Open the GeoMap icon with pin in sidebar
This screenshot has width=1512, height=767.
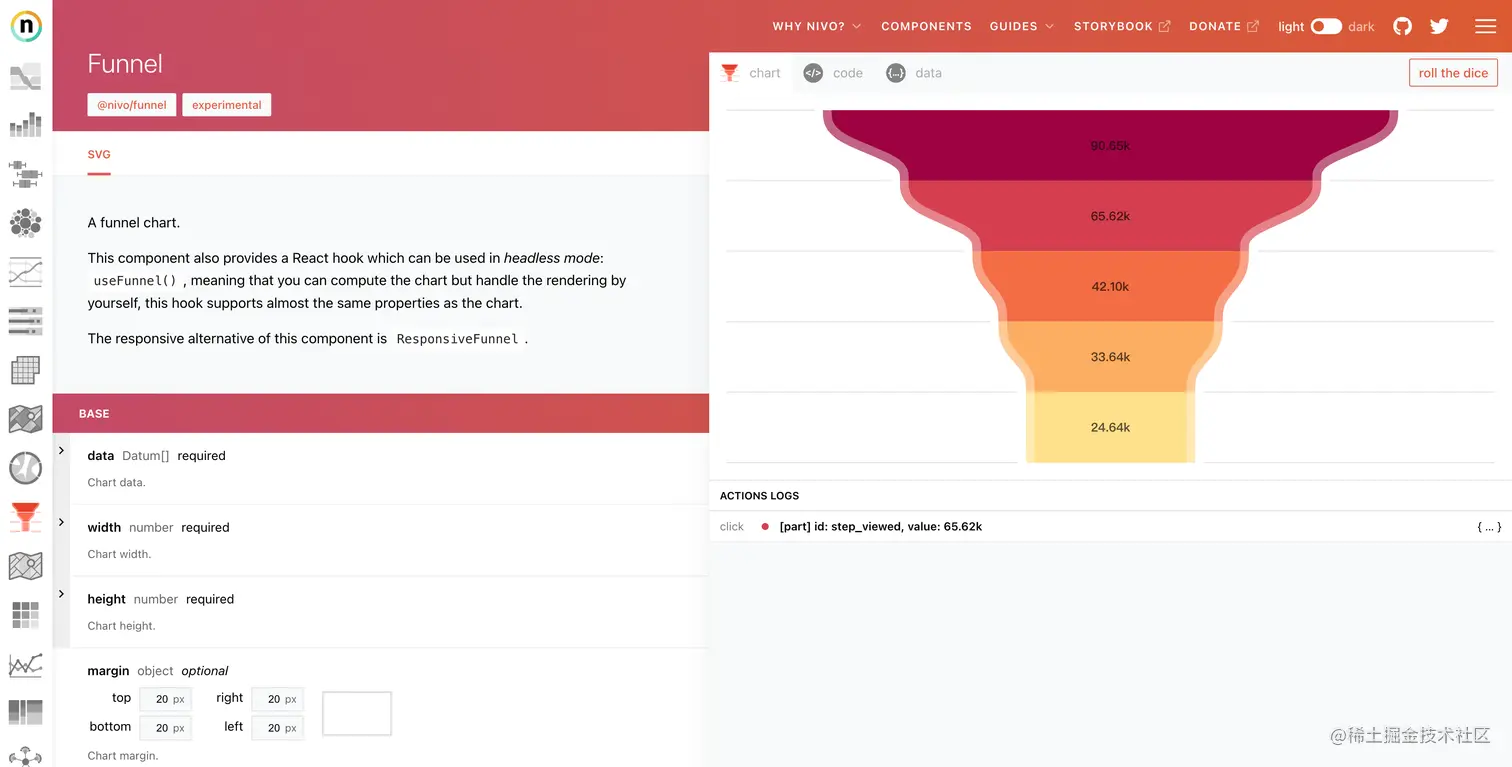point(26,566)
